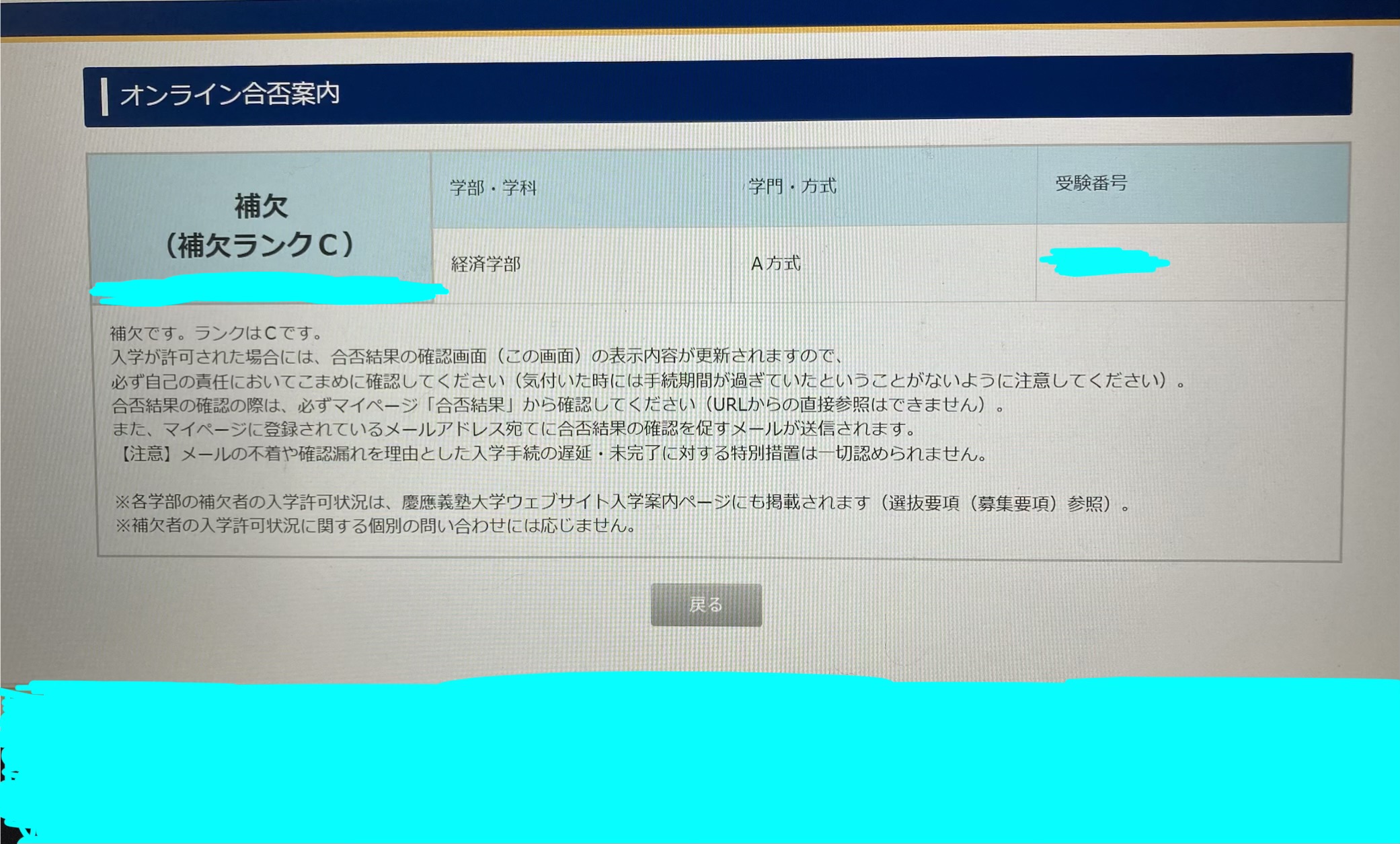Click the オンライン合否案内 page heading
The width and height of the screenshot is (1400, 844).
point(230,94)
